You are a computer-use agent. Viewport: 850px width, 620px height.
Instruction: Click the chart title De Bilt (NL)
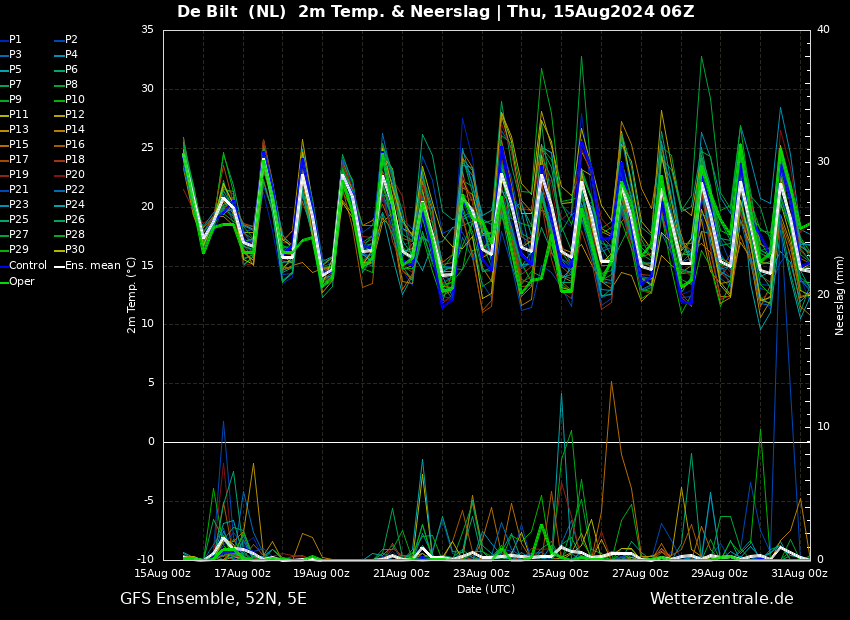point(231,11)
